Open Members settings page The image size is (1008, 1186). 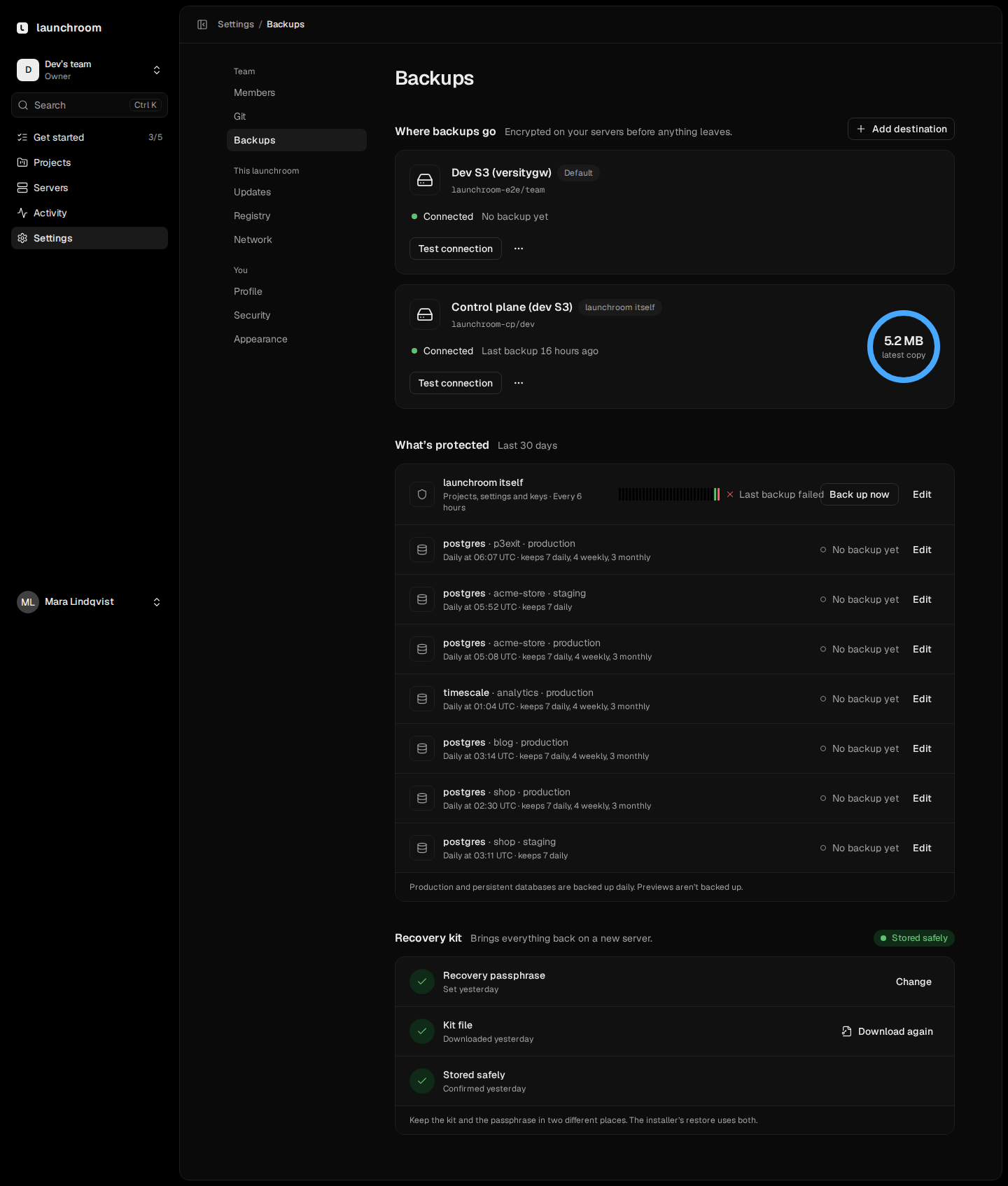pyautogui.click(x=297, y=92)
